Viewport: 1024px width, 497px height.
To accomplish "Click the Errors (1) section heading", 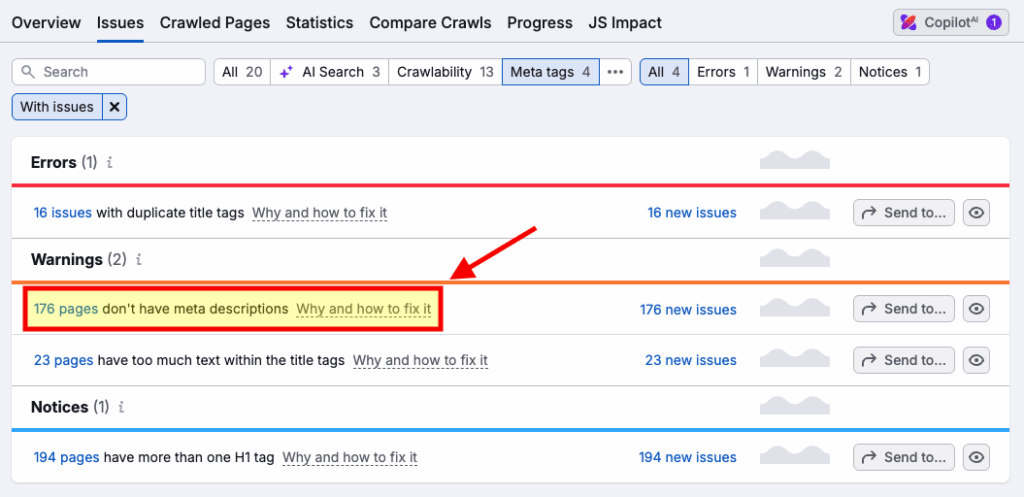I will 64,162.
